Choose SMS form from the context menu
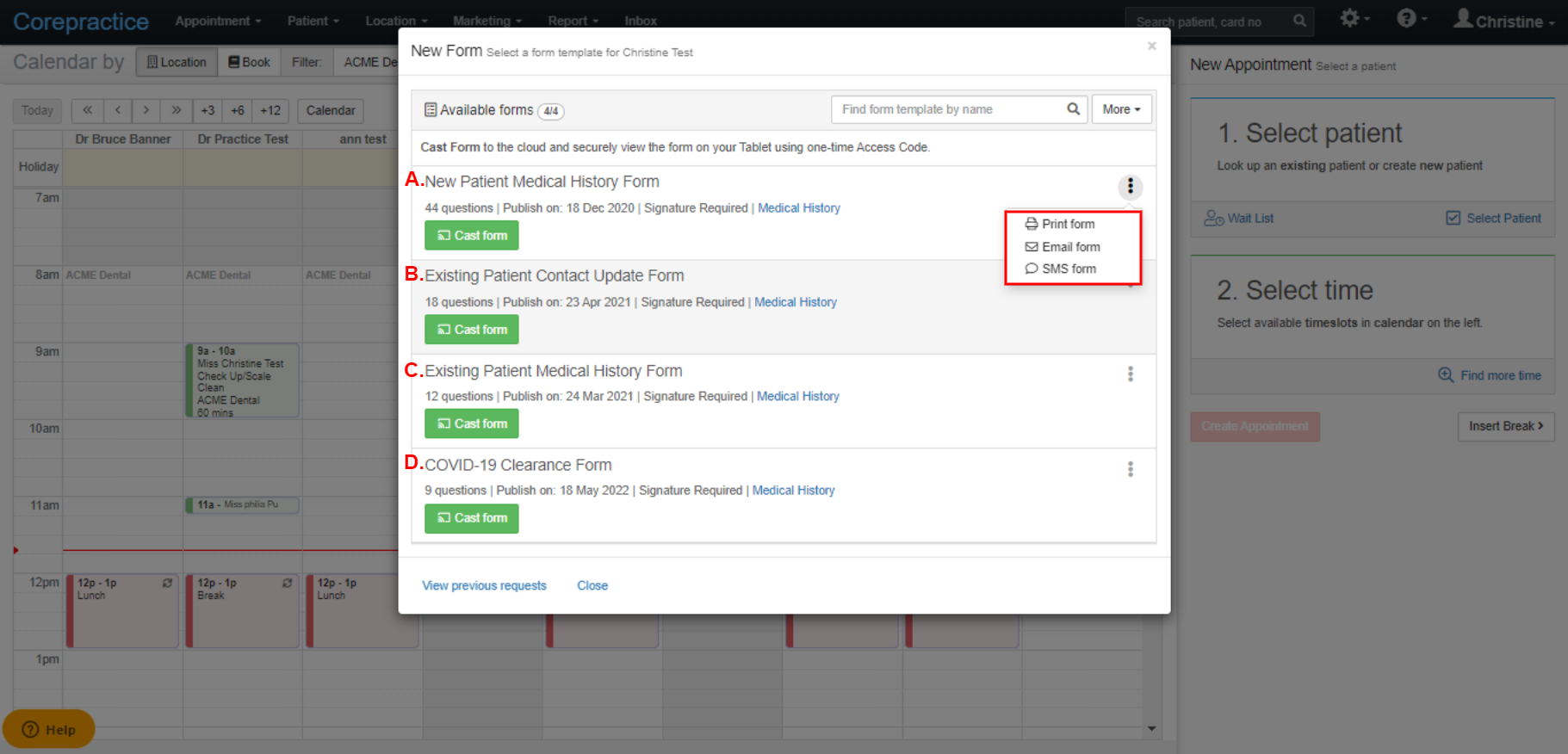This screenshot has width=1568, height=754. coord(1061,269)
